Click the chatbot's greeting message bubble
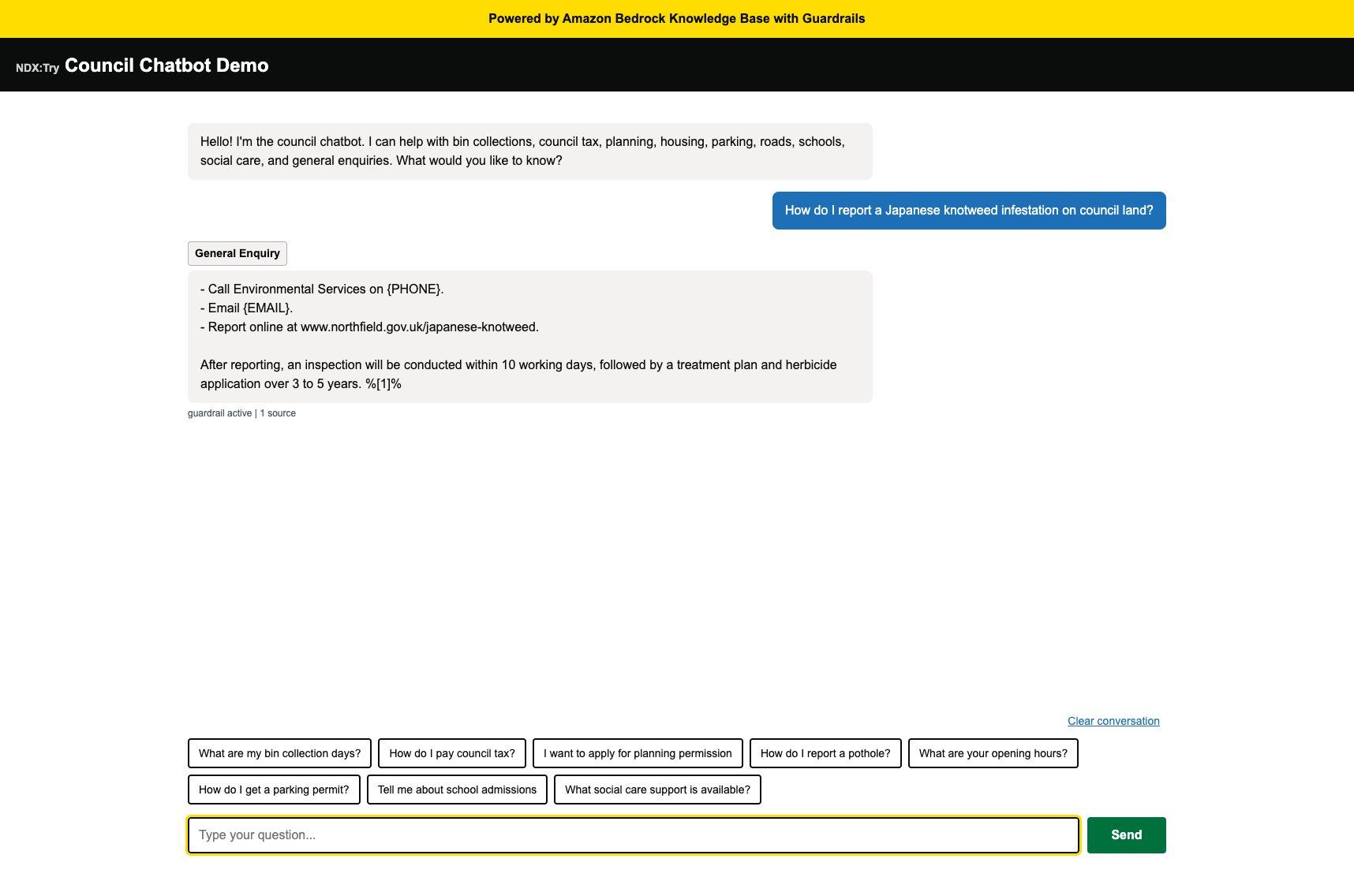The image size is (1354, 896). point(529,151)
